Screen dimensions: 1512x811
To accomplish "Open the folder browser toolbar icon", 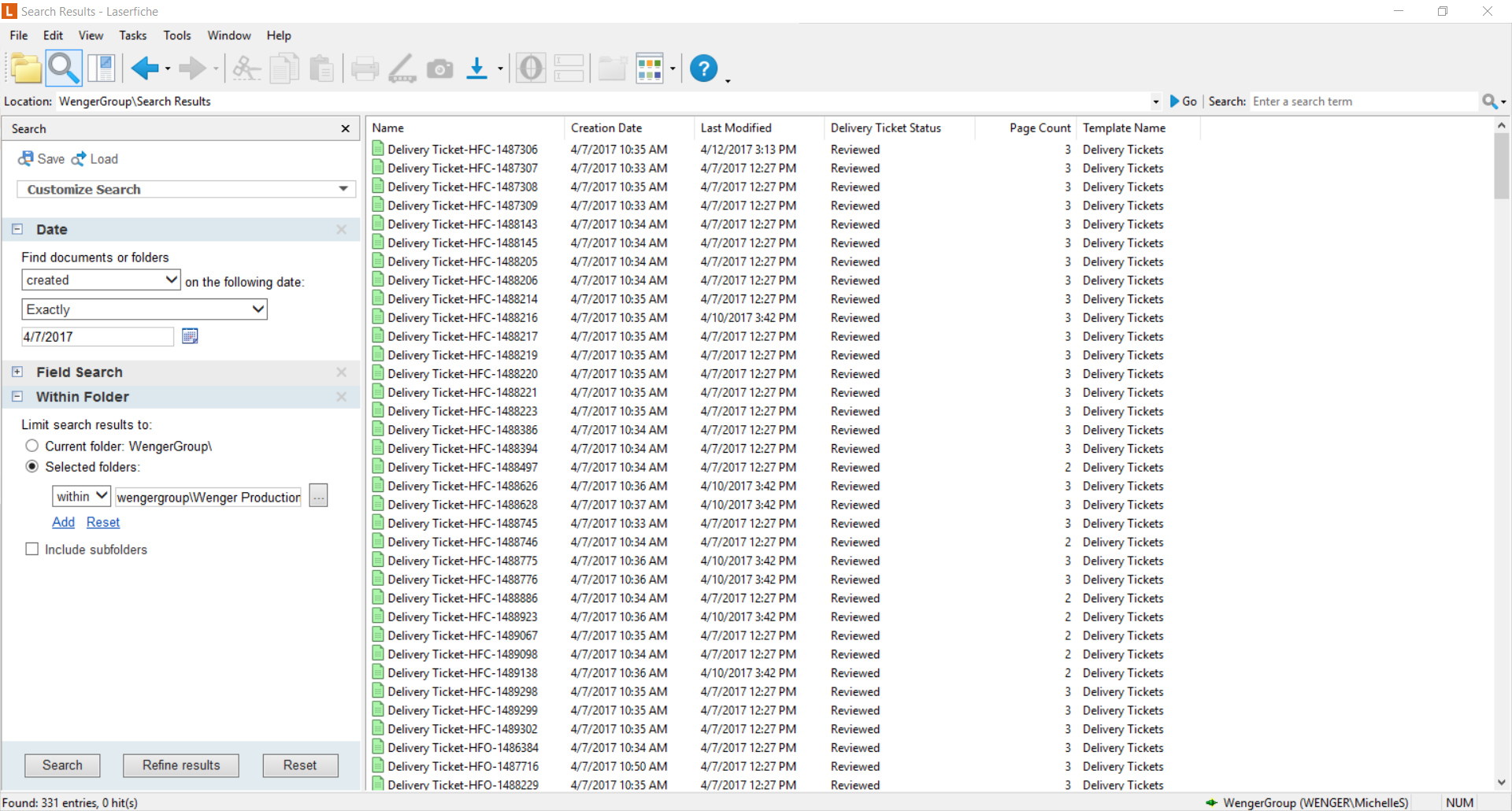I will coord(26,69).
